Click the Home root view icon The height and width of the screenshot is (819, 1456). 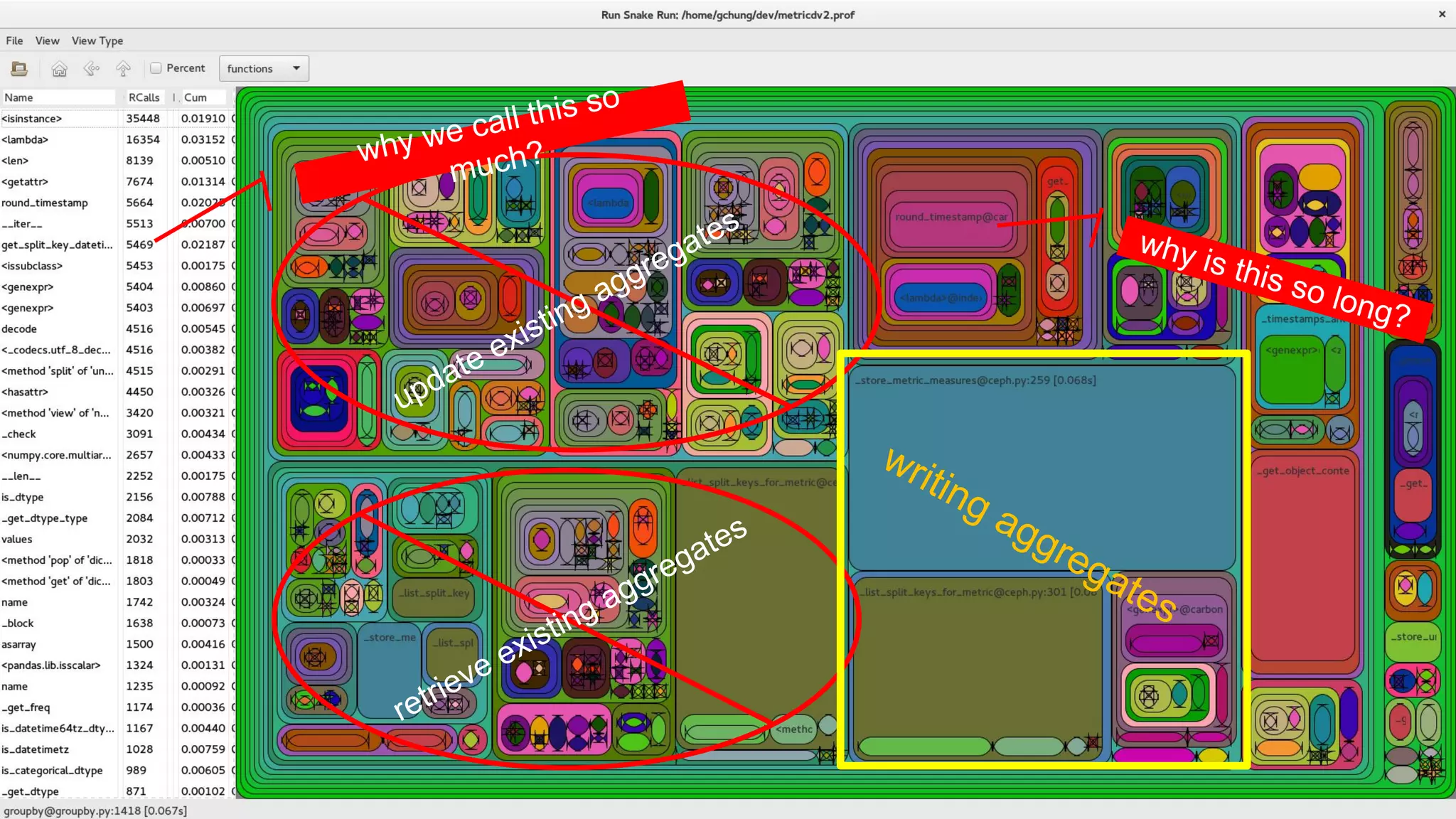click(60, 68)
